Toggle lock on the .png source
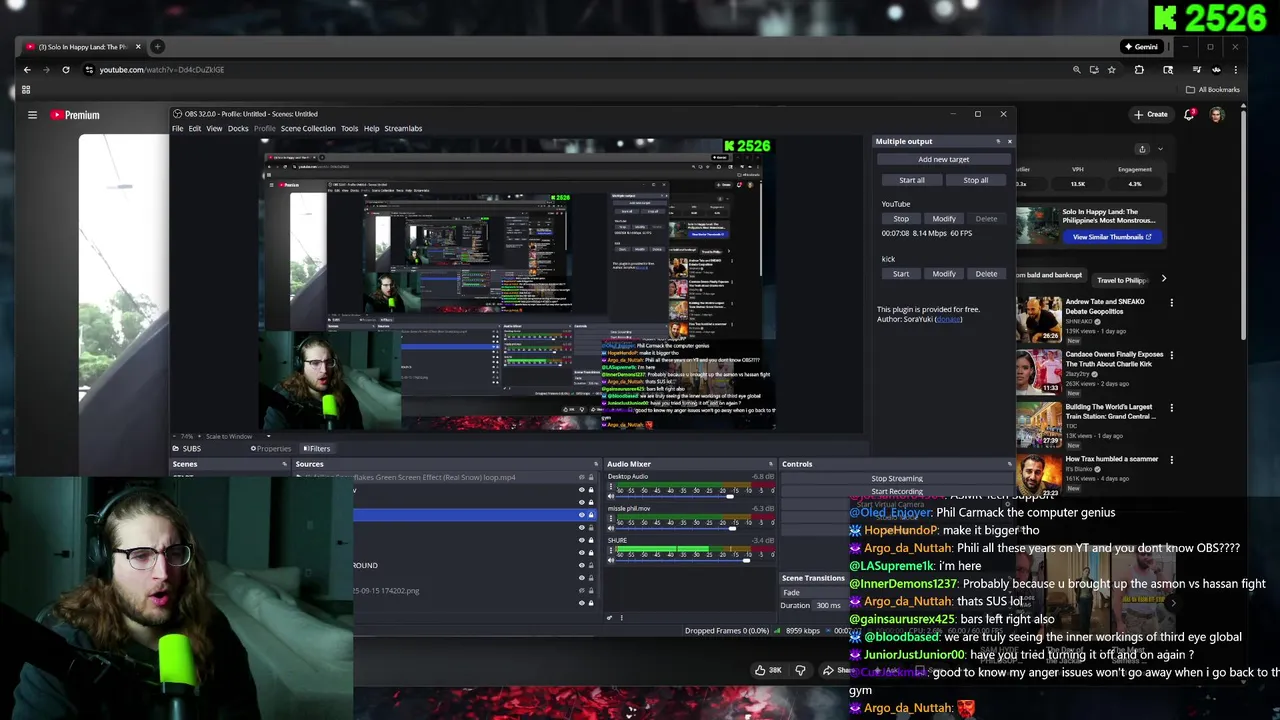This screenshot has height=720, width=1280. 591,591
